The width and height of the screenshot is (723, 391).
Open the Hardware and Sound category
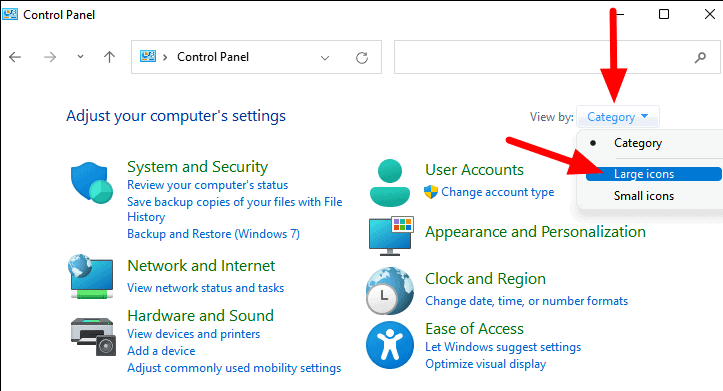point(201,315)
